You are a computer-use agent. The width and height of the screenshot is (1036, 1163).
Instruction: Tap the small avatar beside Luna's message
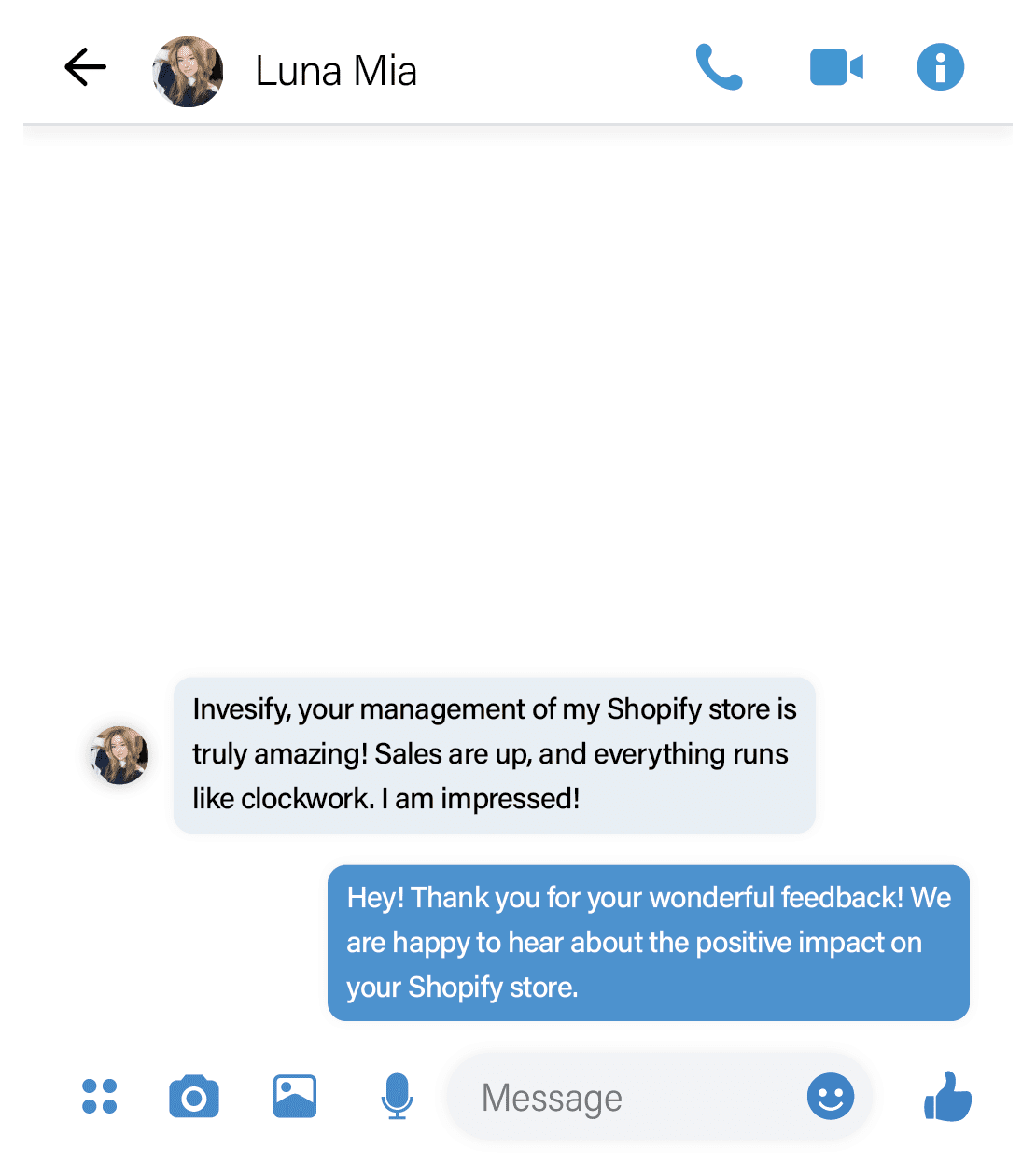click(119, 754)
